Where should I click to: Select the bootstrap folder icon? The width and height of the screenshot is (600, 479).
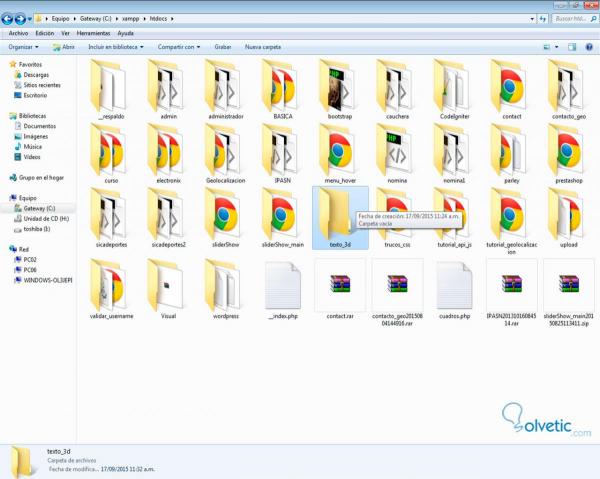[x=340, y=85]
